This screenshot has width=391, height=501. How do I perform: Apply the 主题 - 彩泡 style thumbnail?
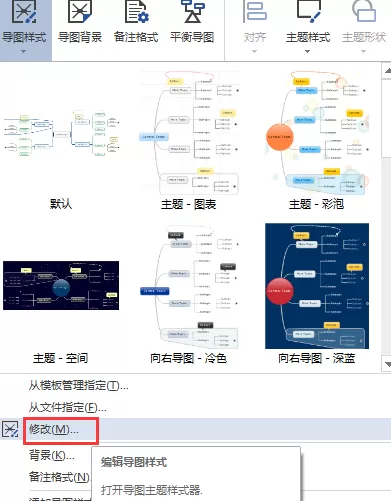pos(317,133)
